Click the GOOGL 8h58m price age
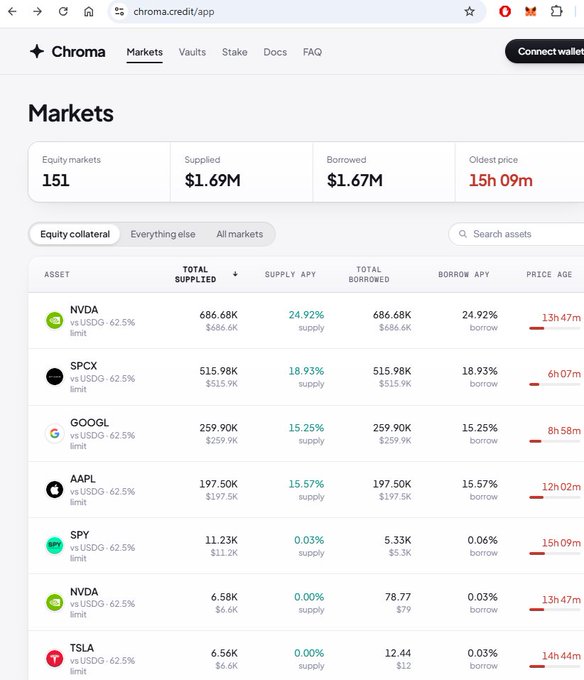This screenshot has width=584, height=680. (x=564, y=431)
